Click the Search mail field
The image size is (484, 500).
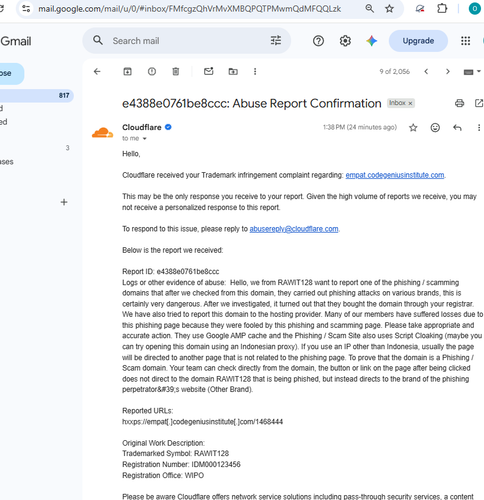click(187, 41)
